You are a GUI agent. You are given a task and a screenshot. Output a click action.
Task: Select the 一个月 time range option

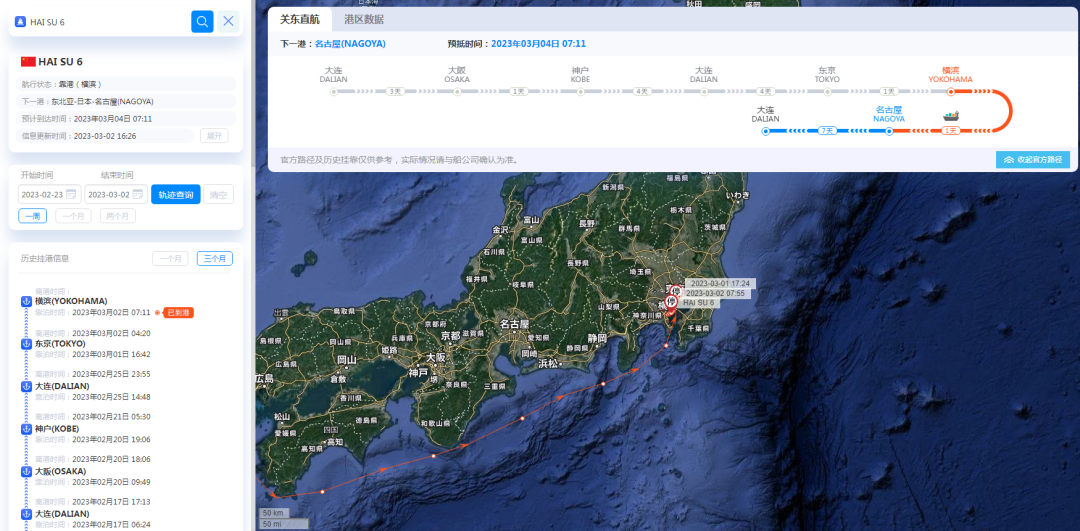[x=73, y=216]
